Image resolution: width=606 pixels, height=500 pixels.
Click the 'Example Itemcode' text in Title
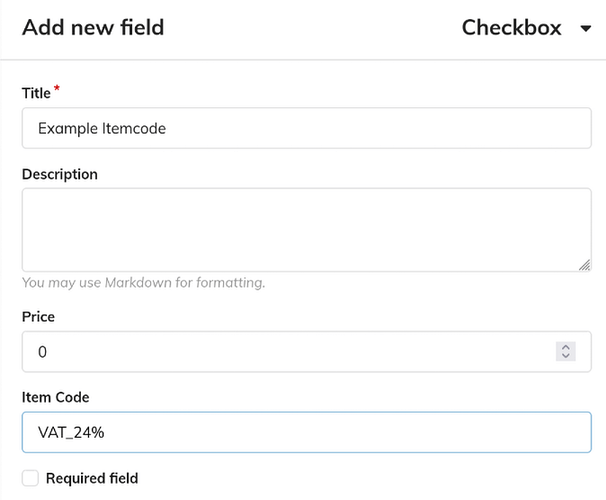pos(101,128)
